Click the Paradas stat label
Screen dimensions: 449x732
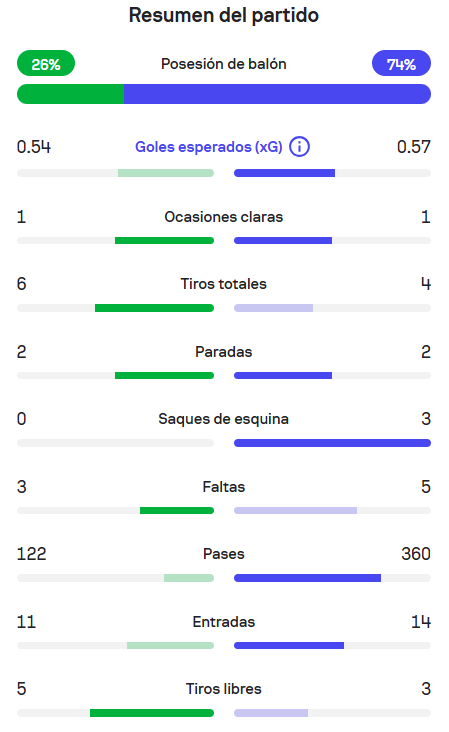224,352
